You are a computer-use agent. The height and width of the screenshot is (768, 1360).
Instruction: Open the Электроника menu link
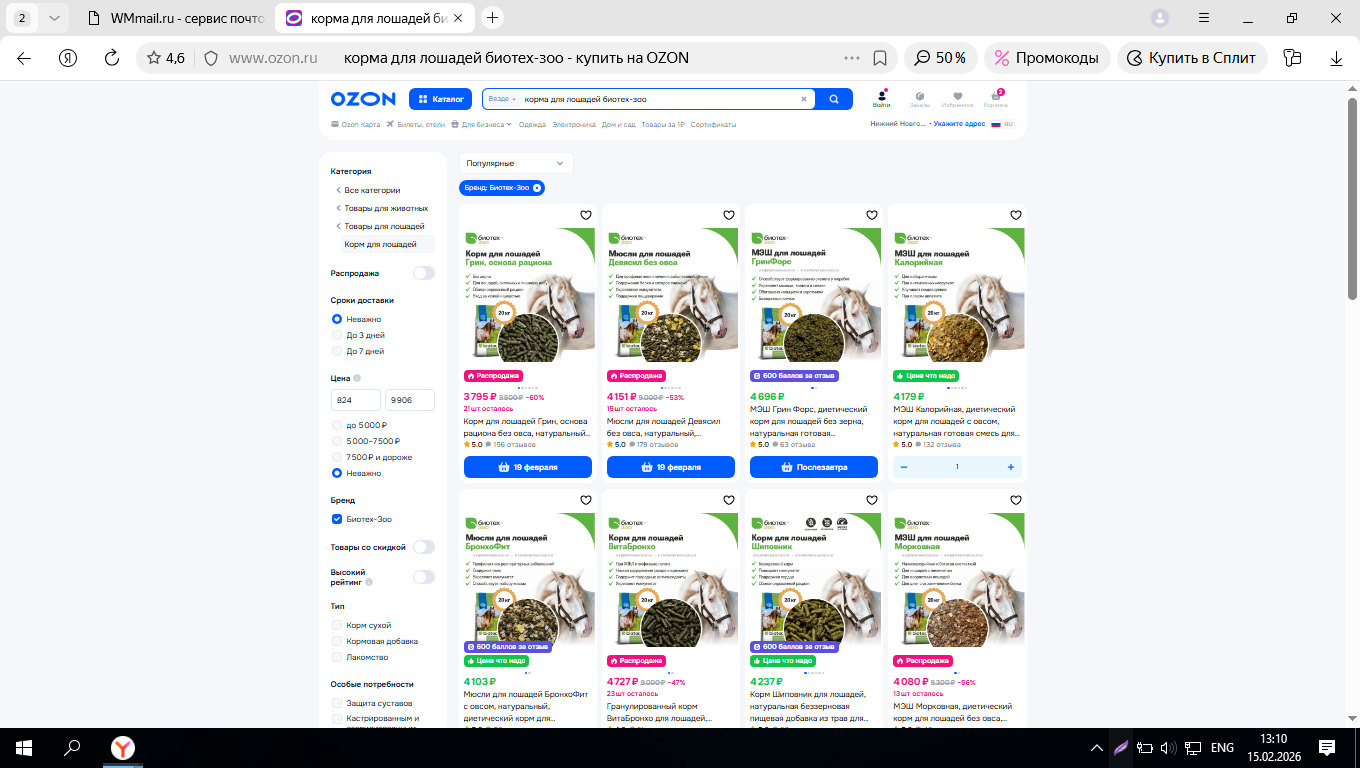(574, 125)
